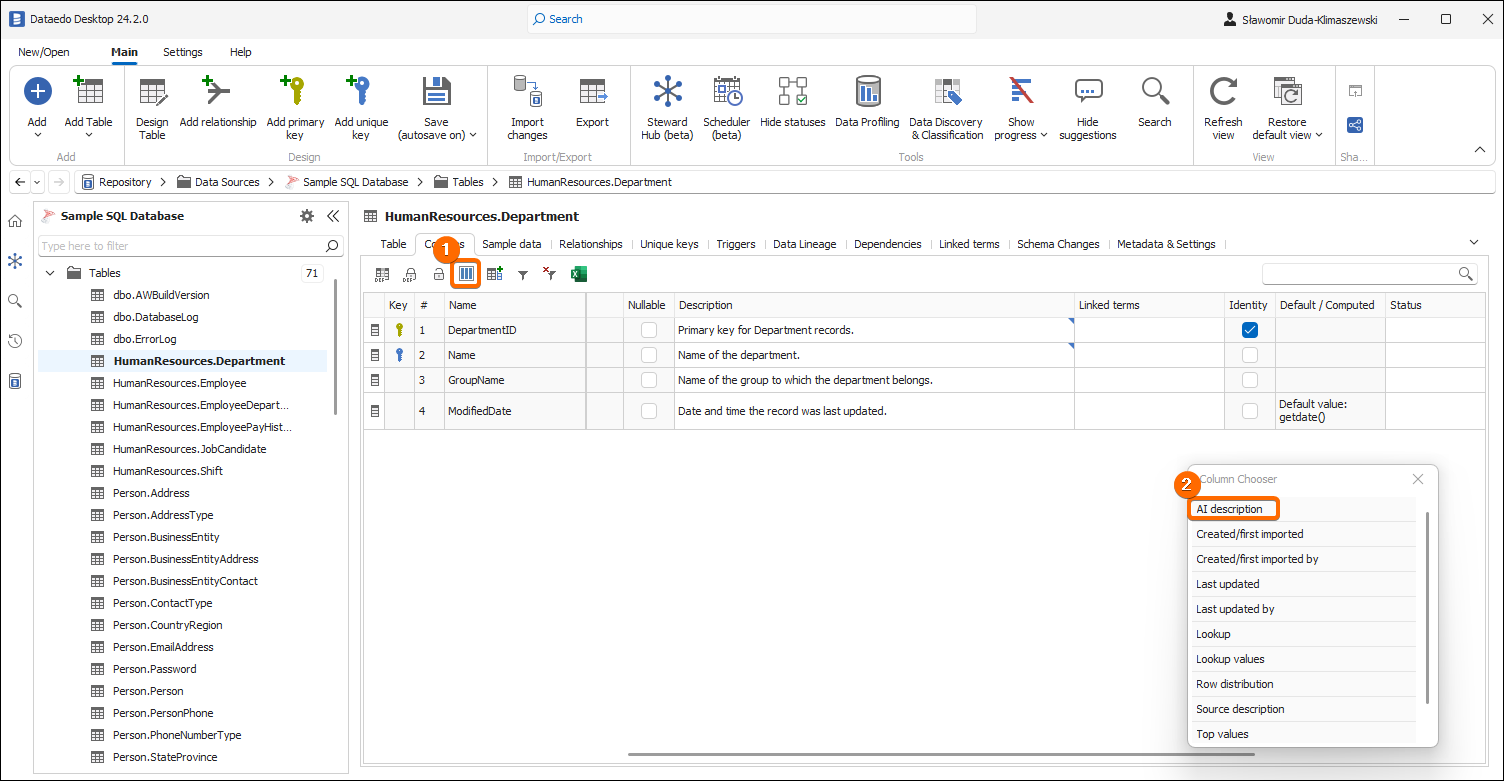1504x781 pixels.
Task: Click the Add Table icon
Action: coord(89,91)
